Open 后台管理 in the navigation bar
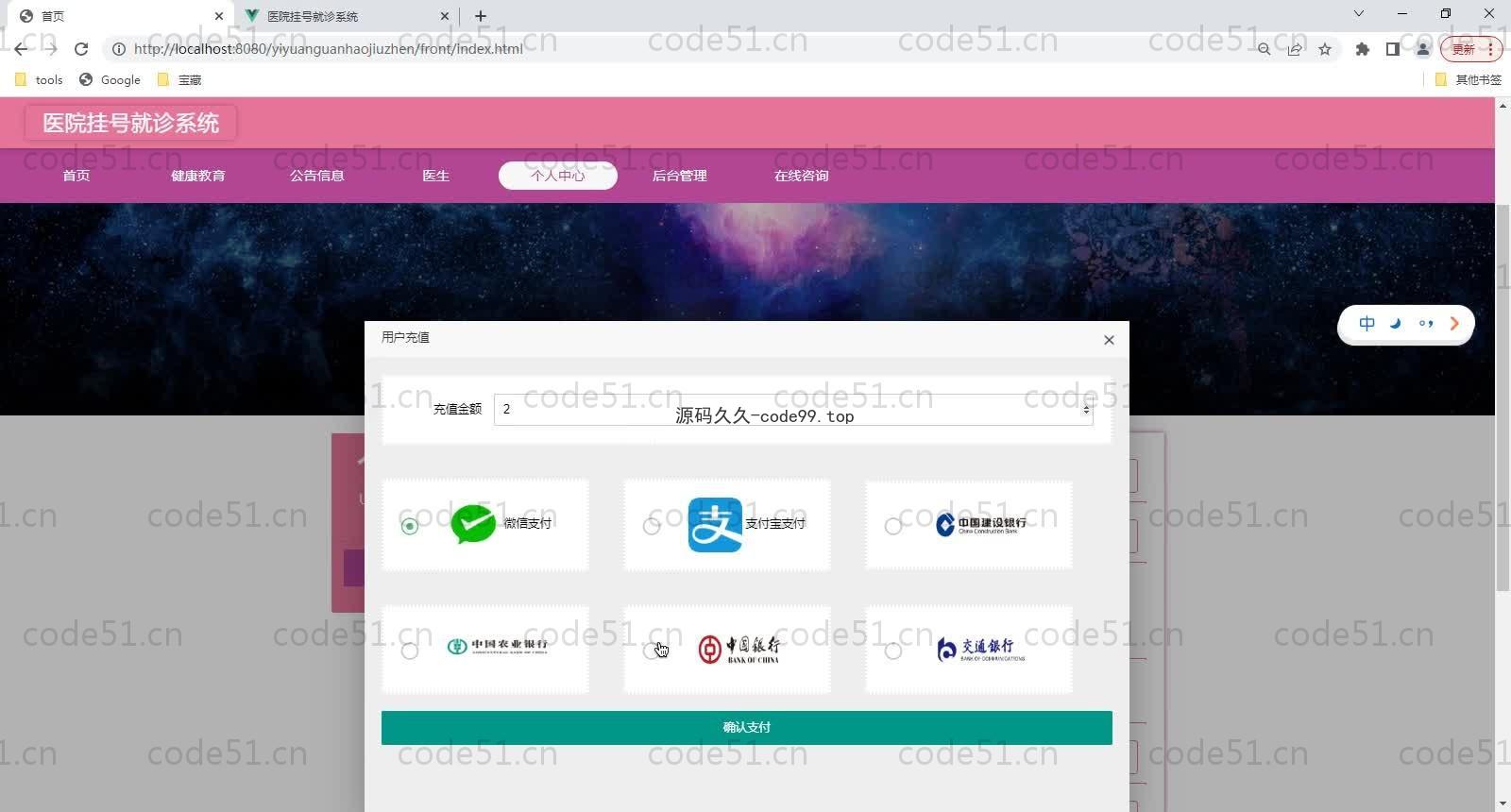This screenshot has height=812, width=1511. pyautogui.click(x=680, y=176)
